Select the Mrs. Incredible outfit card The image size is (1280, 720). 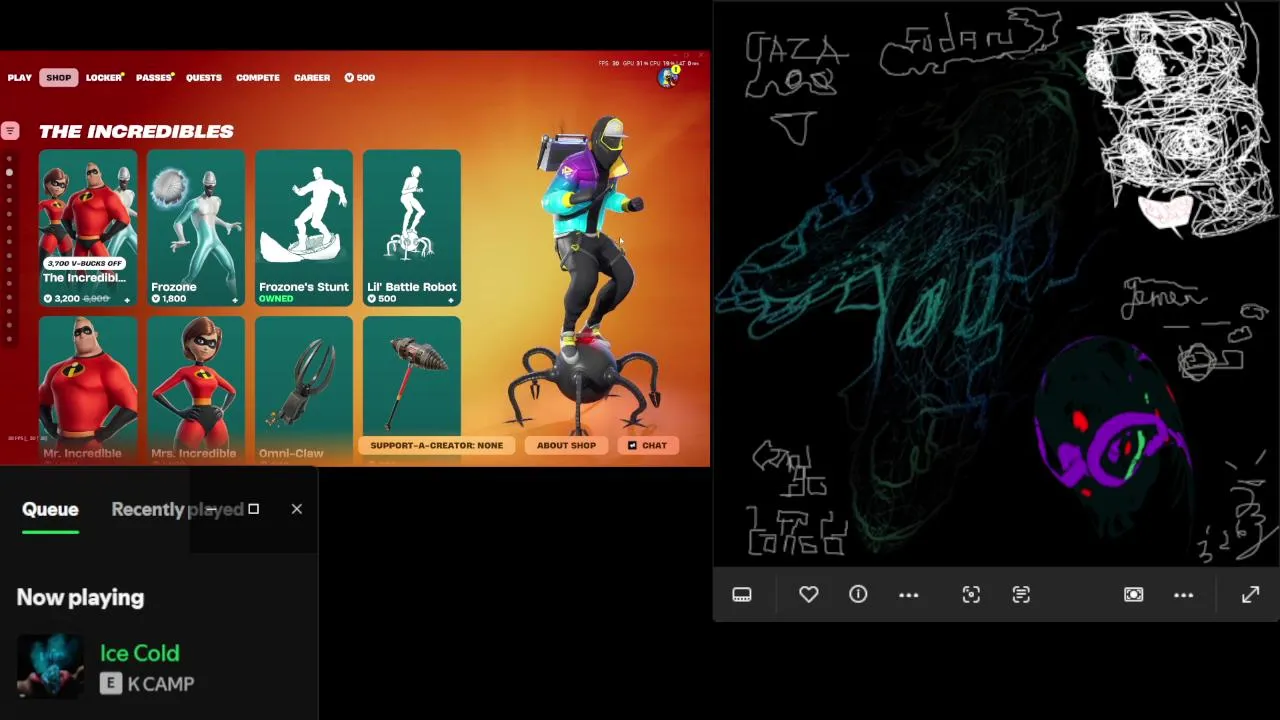pyautogui.click(x=196, y=390)
